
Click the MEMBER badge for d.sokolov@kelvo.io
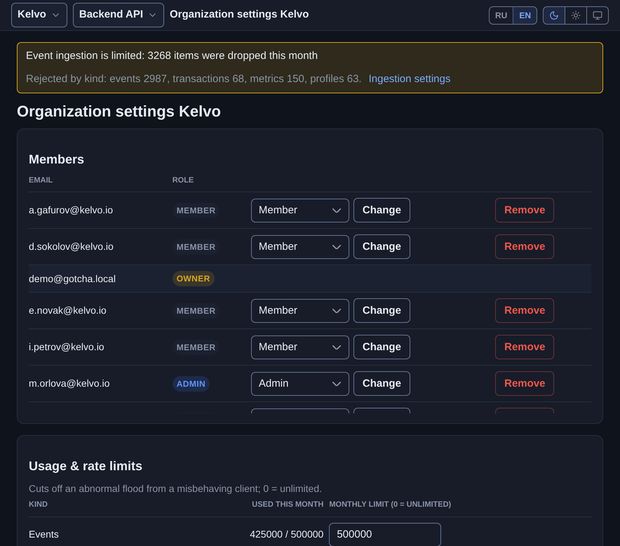tap(196, 247)
